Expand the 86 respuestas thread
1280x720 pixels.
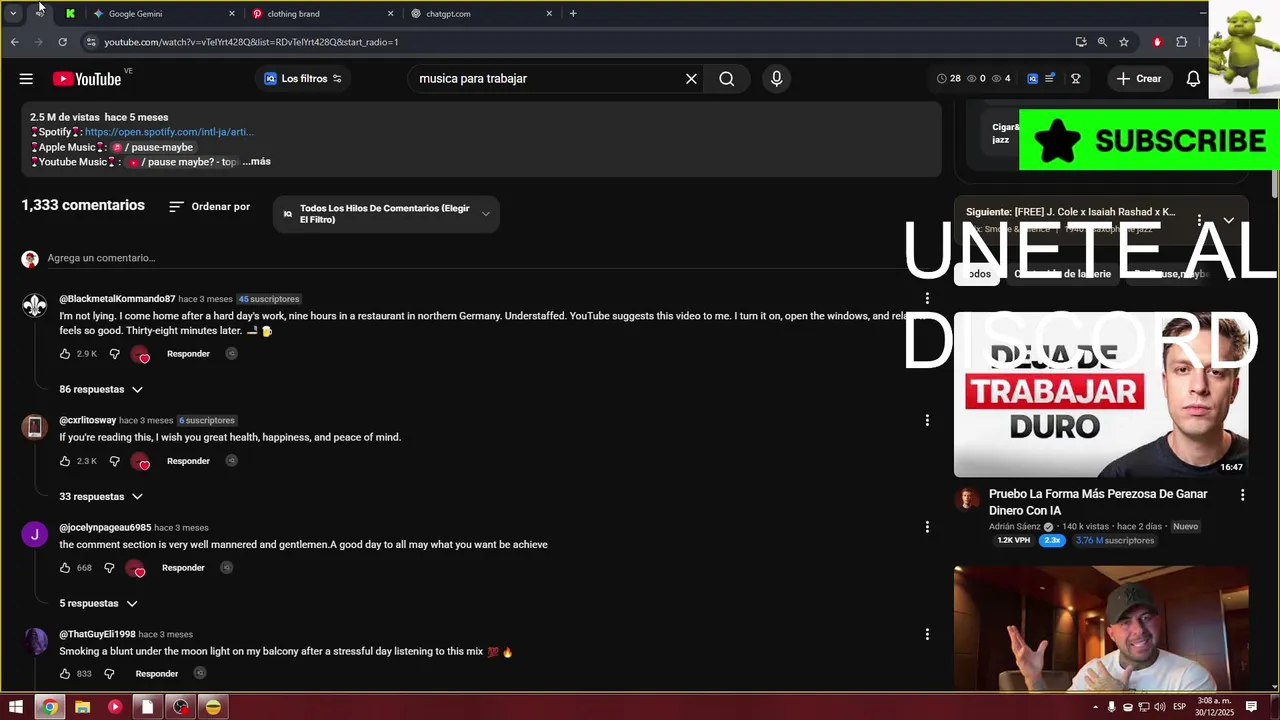[x=101, y=389]
